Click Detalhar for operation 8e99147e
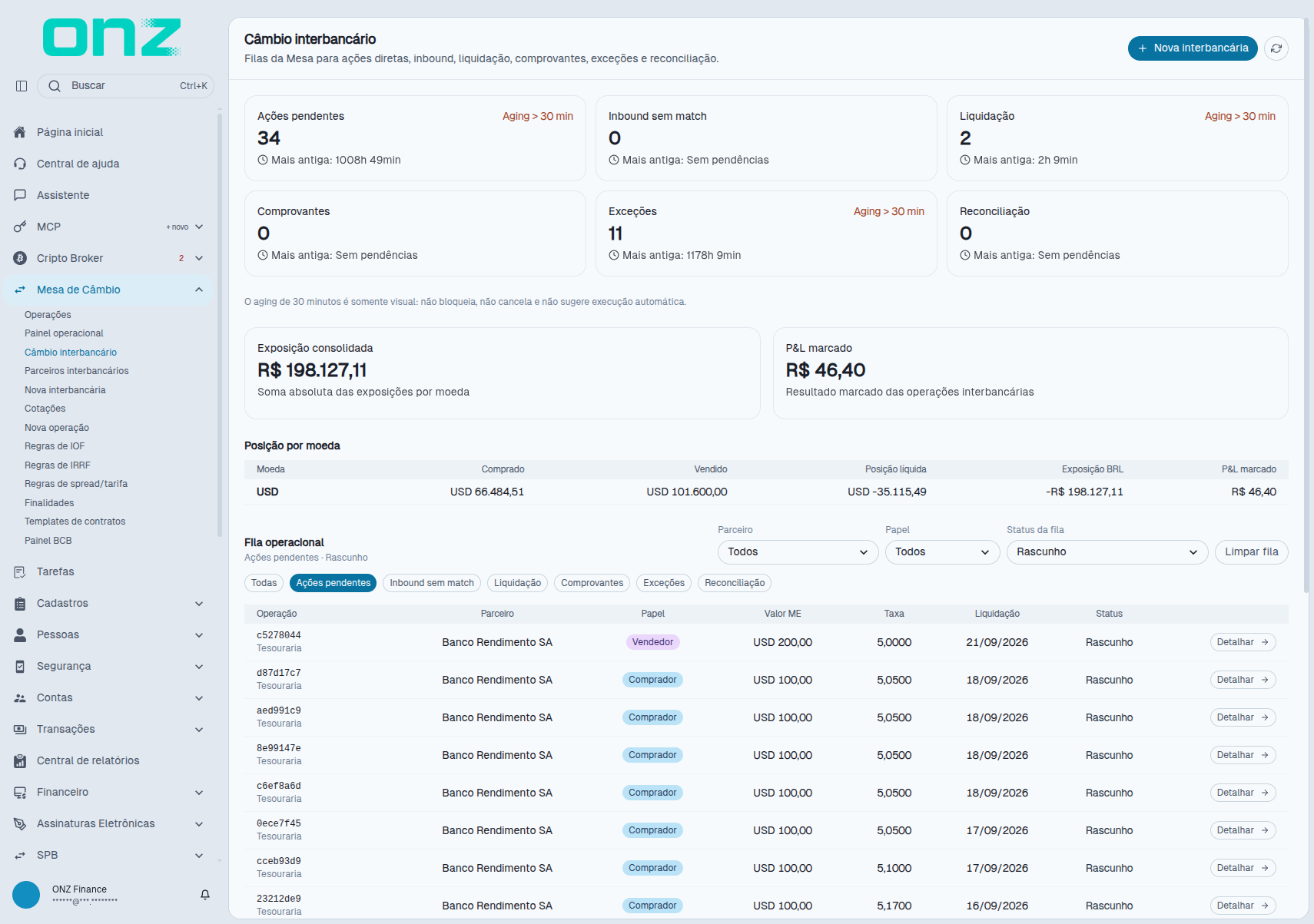Viewport: 1314px width, 924px height. click(x=1243, y=755)
